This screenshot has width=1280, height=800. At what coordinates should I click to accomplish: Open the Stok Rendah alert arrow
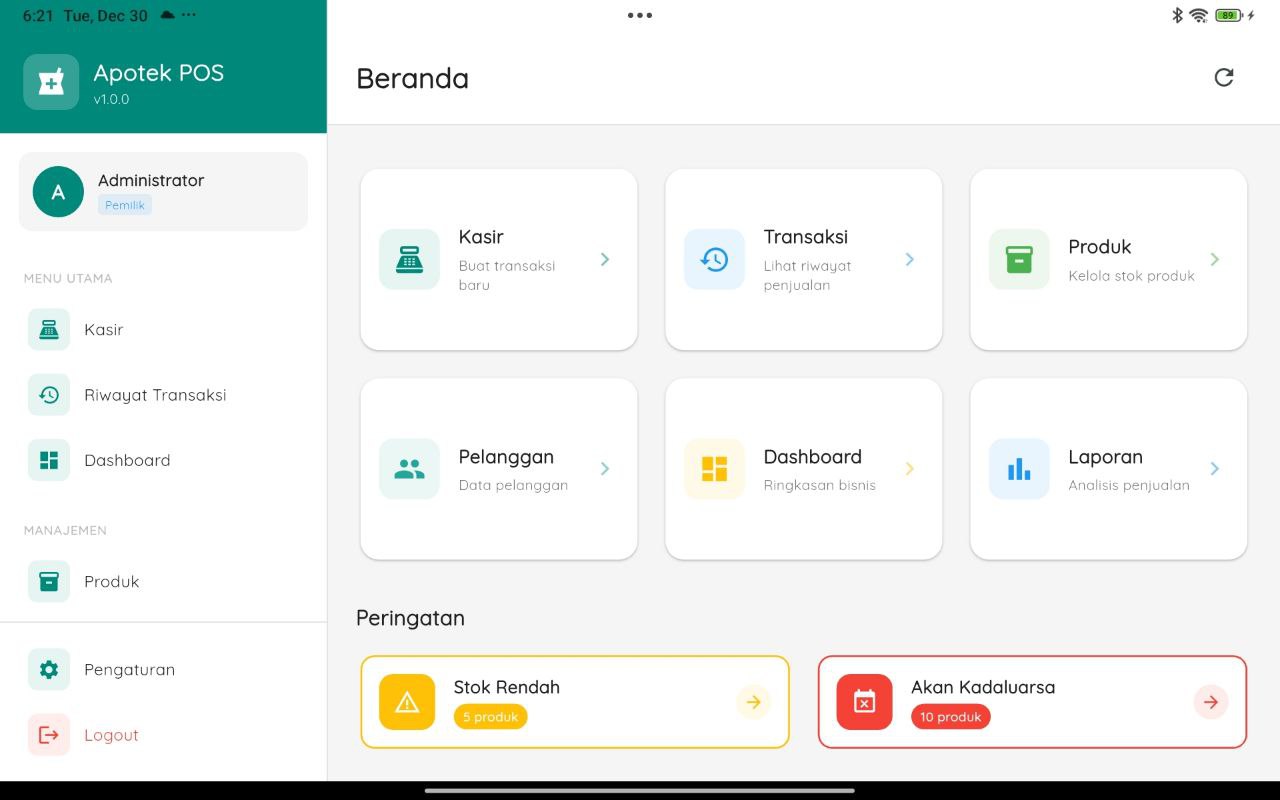click(x=753, y=702)
